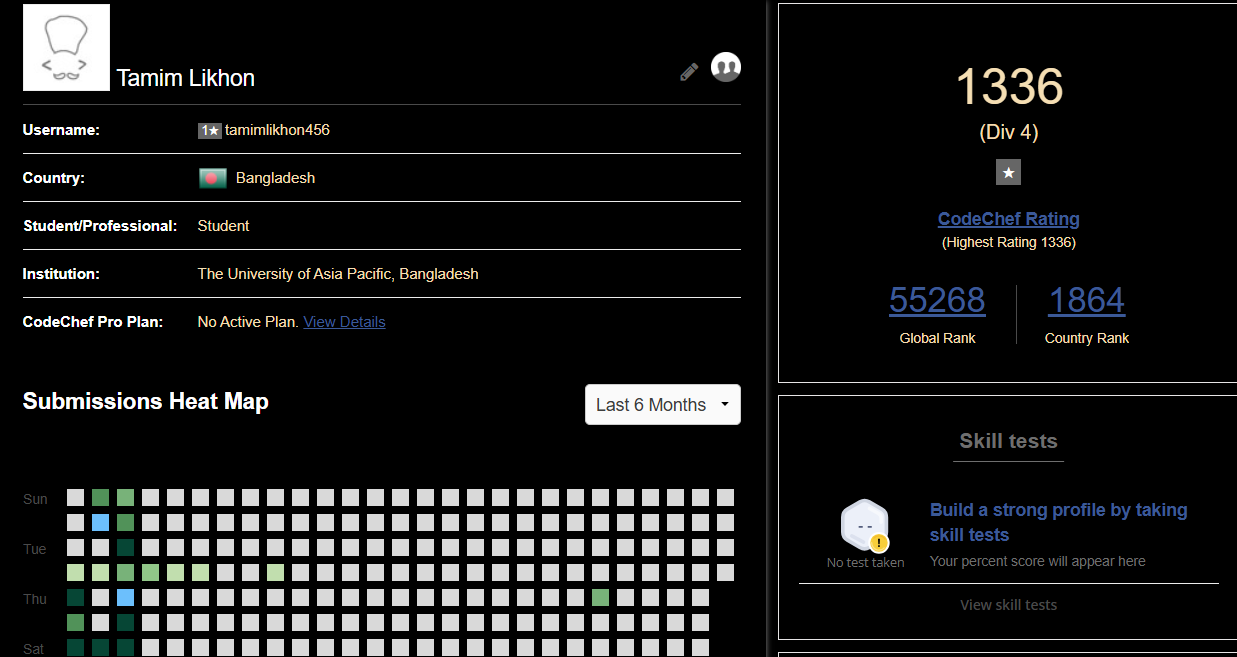Viewport: 1237px width, 657px height.
Task: Select the Skill tests heading tab
Action: coord(1008,441)
